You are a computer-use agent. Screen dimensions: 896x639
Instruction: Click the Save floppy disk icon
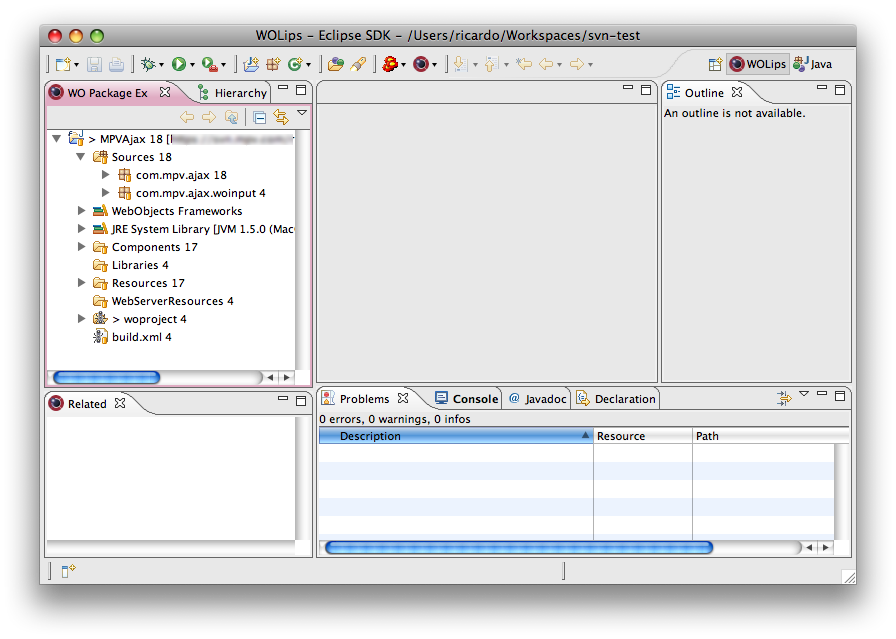click(94, 64)
